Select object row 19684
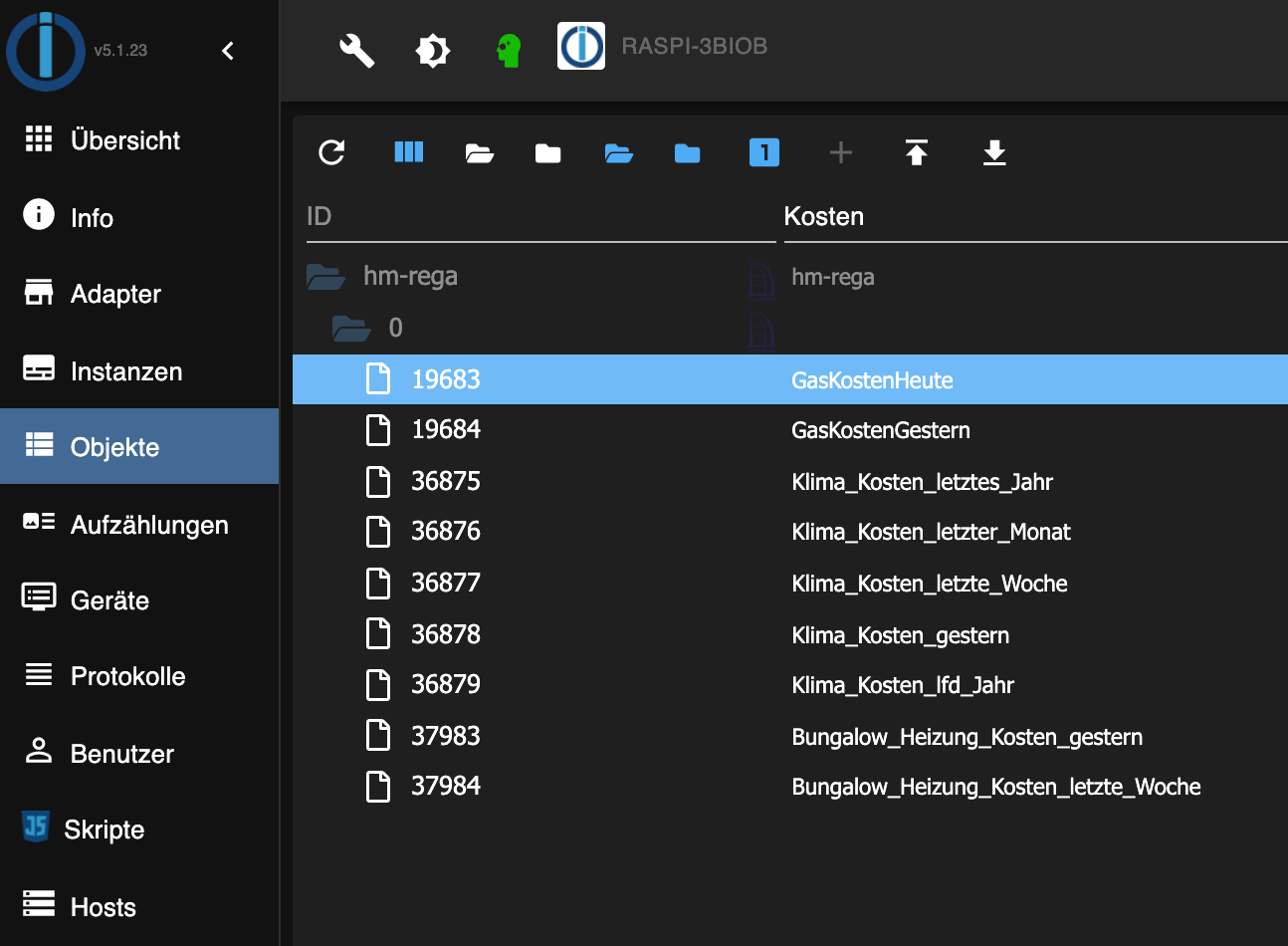This screenshot has height=946, width=1288. (x=790, y=430)
